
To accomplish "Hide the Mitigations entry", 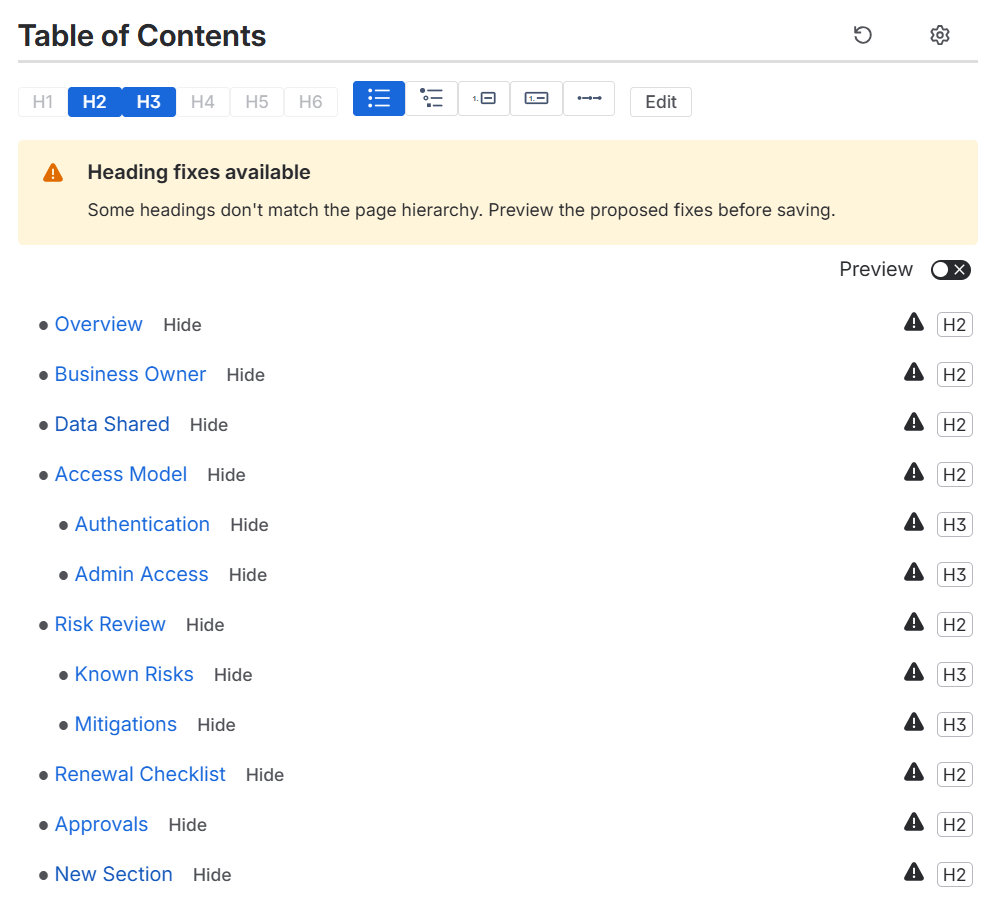I will pyautogui.click(x=217, y=726).
